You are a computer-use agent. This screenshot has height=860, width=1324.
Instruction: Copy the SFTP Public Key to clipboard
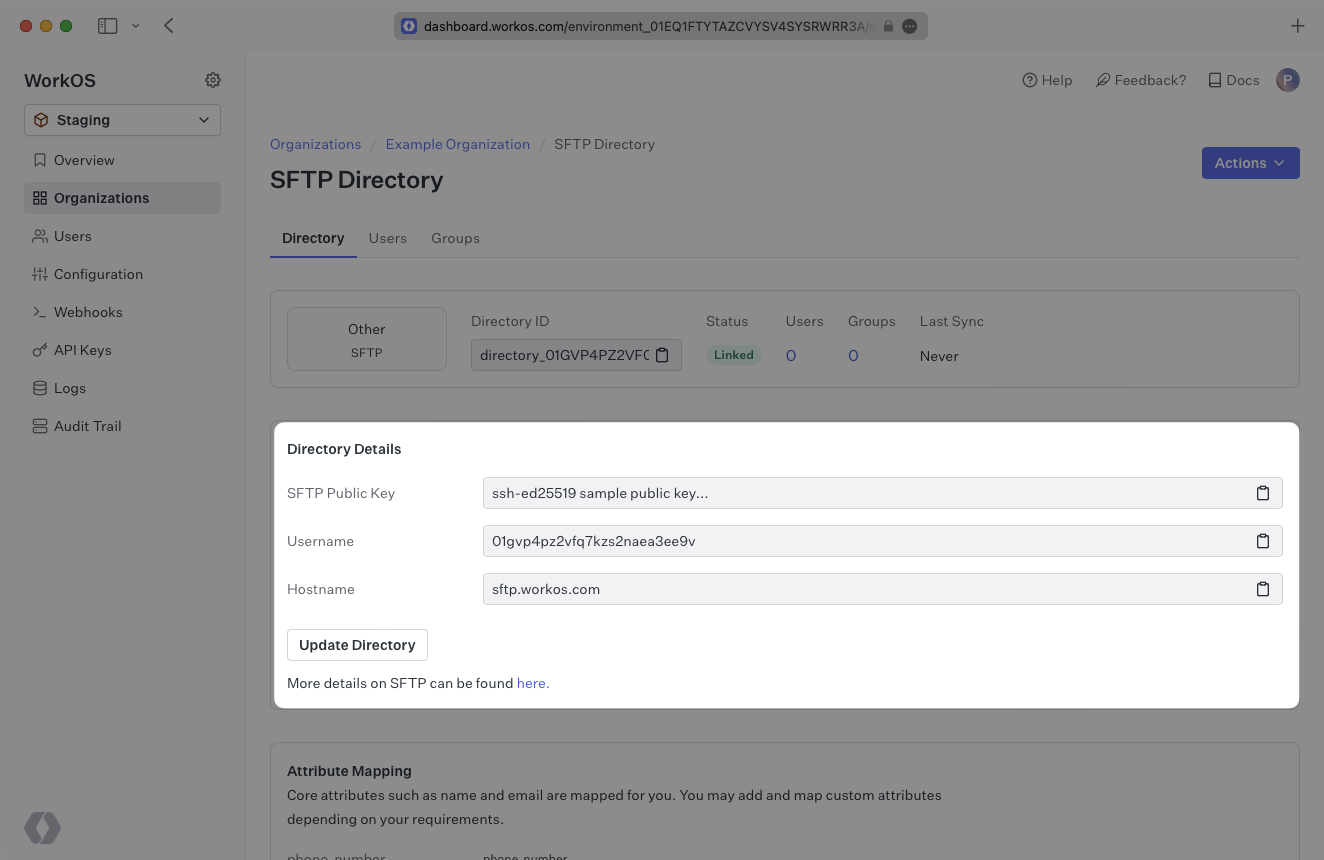(x=1263, y=493)
